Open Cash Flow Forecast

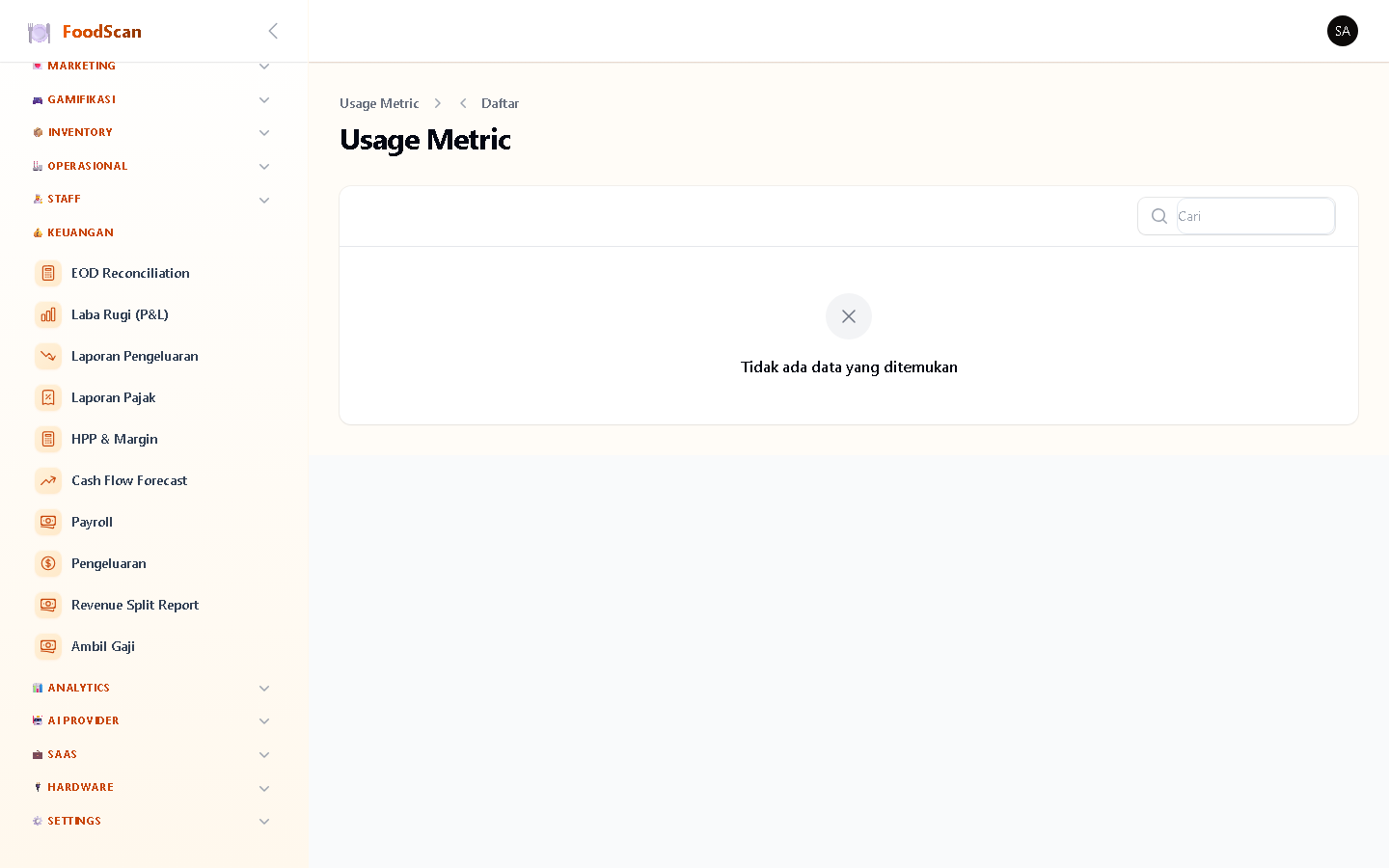coord(154,480)
